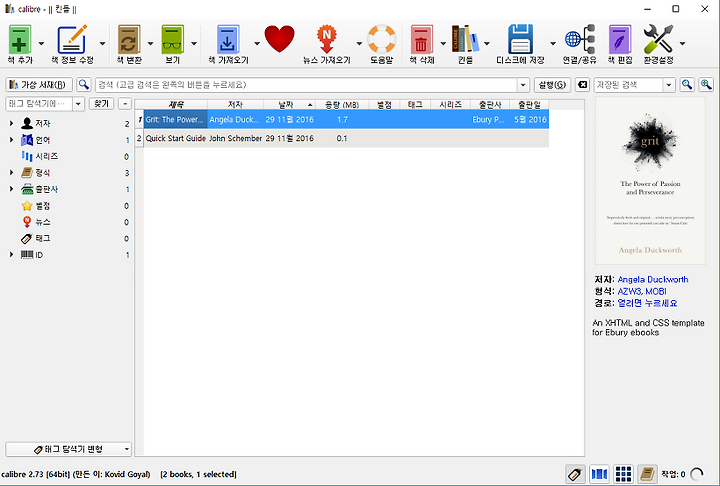720x486 pixels.
Task: Click the 열려면 누르세요 path link
Action: tap(647, 303)
